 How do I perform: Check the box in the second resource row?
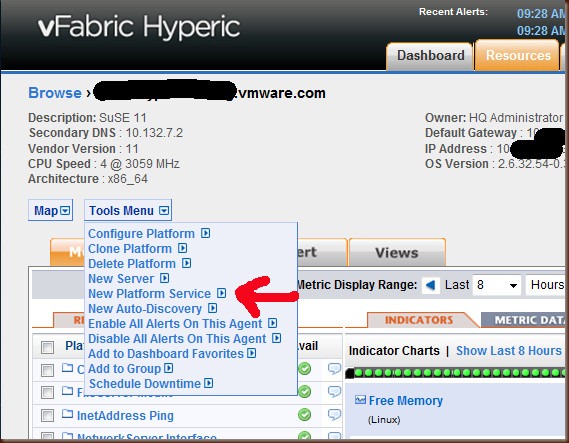(x=47, y=392)
